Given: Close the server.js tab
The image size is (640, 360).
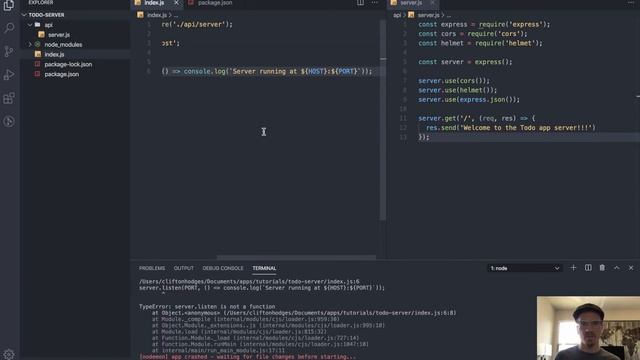Looking at the screenshot, I should (432, 3).
